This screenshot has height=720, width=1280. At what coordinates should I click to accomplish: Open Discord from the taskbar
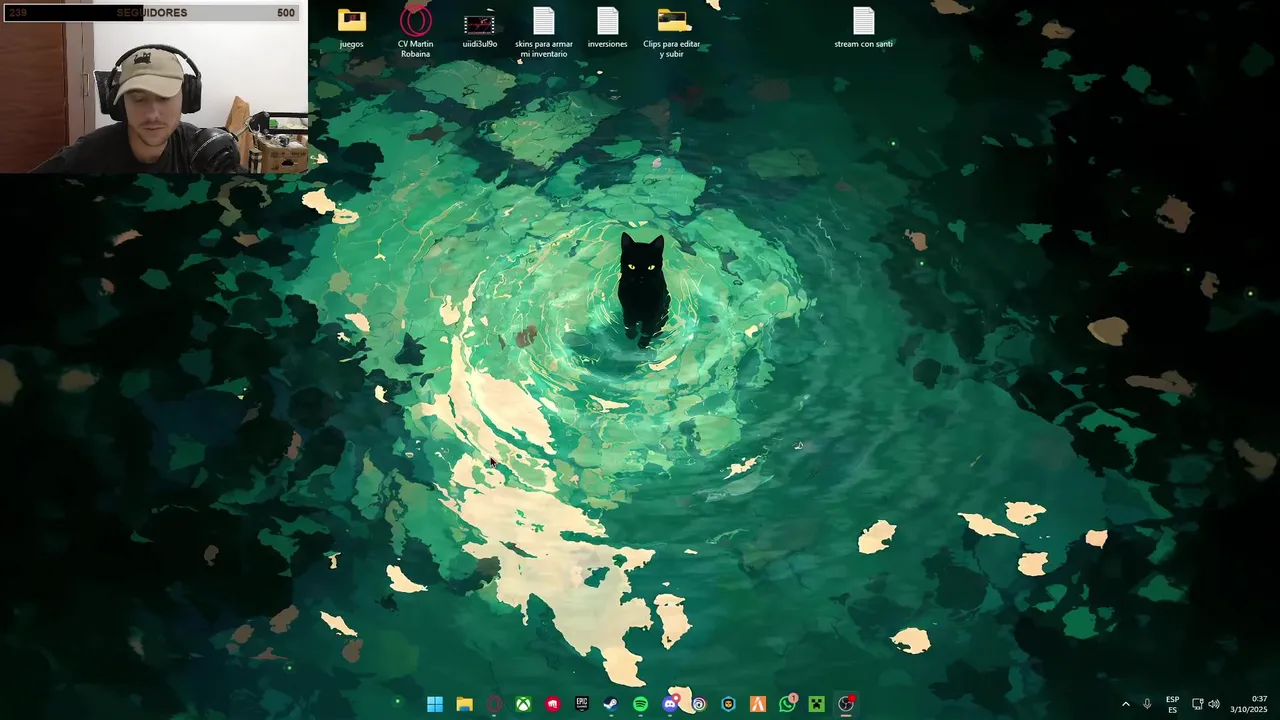click(x=670, y=704)
